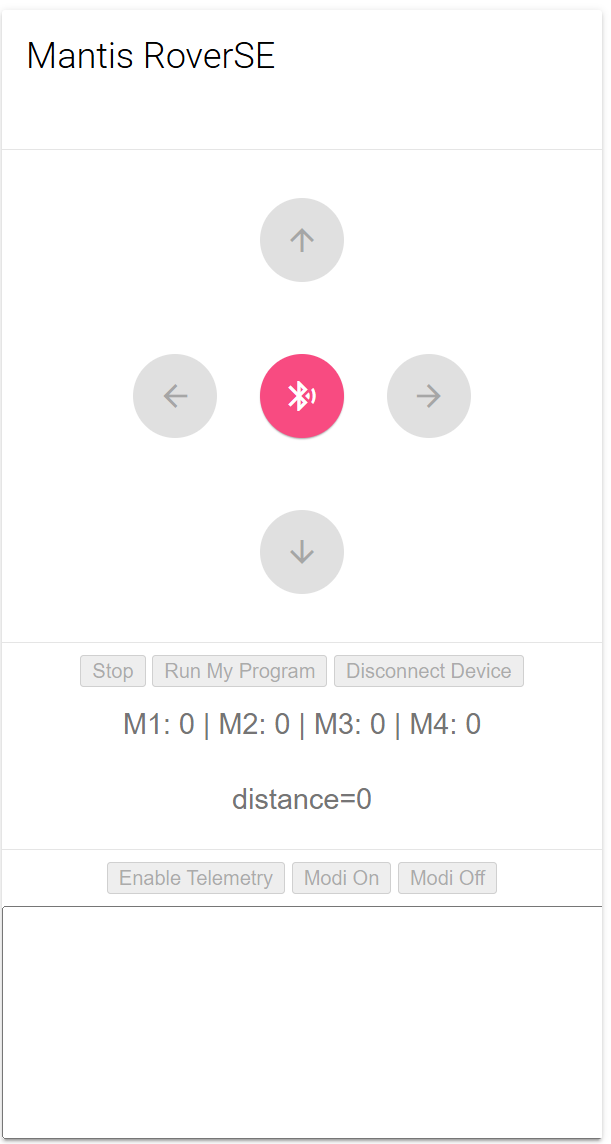Click the distance=0 readout
611x1144 pixels.
point(302,800)
